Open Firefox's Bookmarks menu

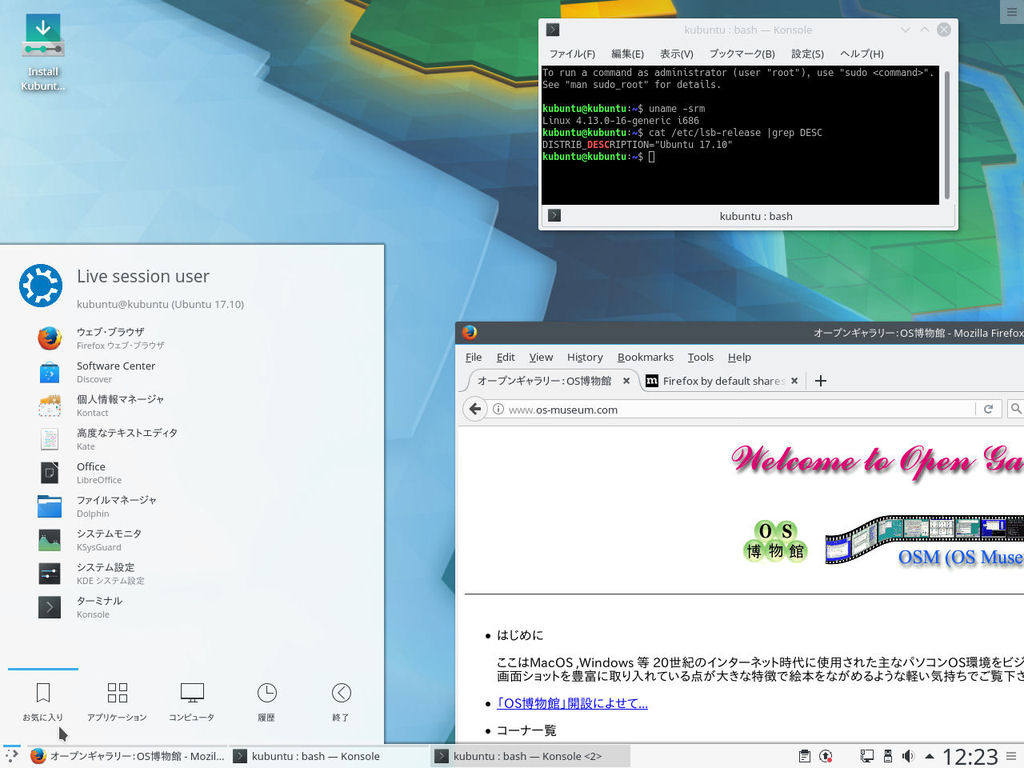point(645,357)
